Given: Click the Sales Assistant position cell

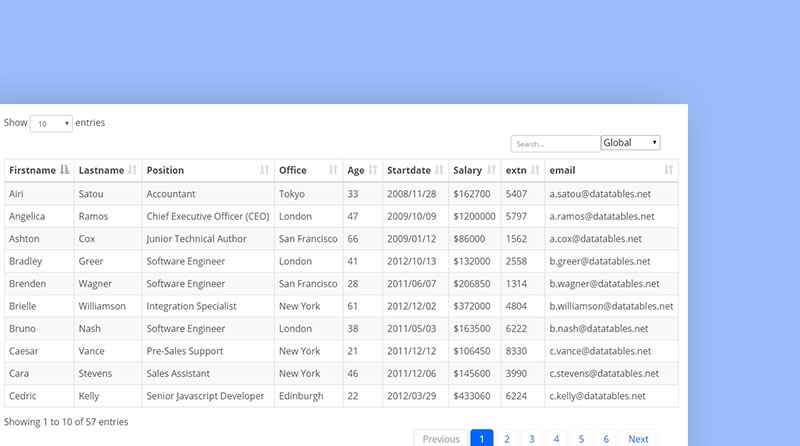Looking at the screenshot, I should point(208,374).
